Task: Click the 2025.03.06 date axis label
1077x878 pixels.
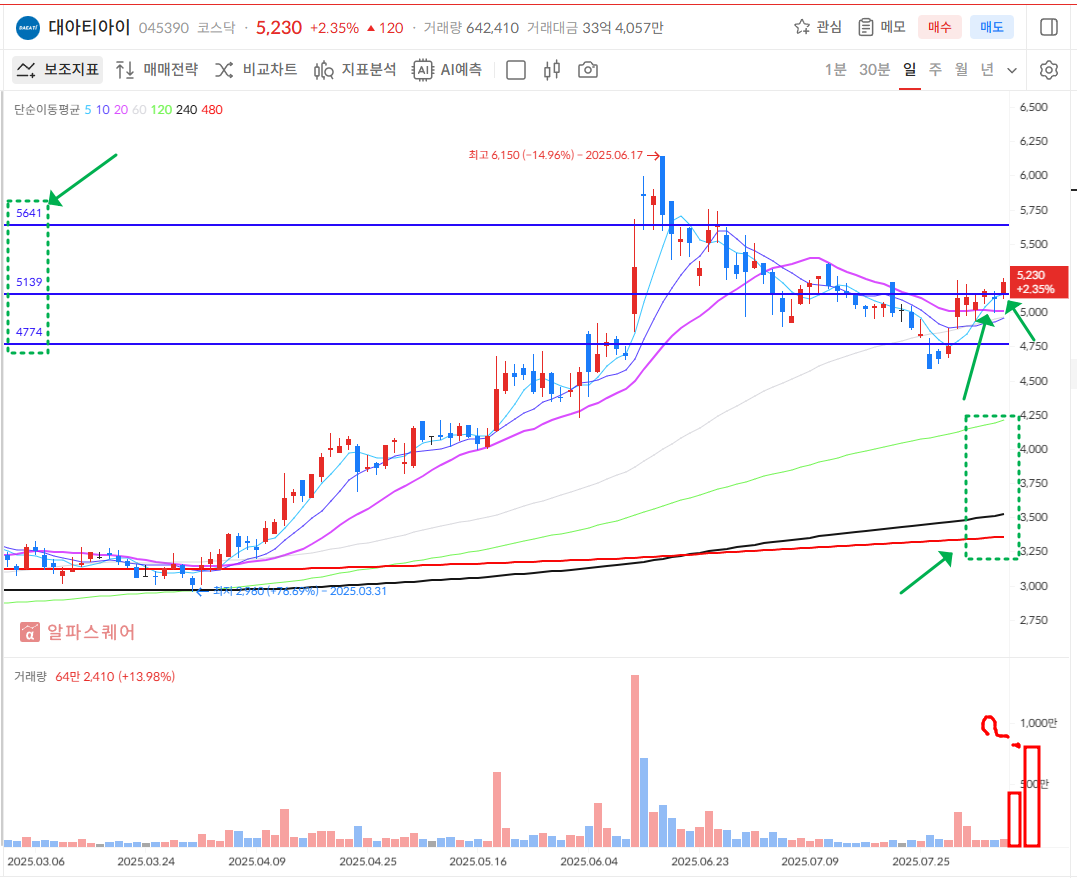Action: [x=36, y=862]
